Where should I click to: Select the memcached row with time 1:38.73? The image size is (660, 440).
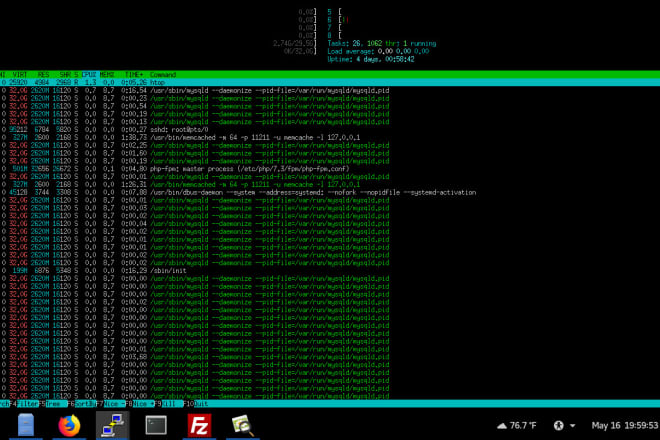point(330,138)
